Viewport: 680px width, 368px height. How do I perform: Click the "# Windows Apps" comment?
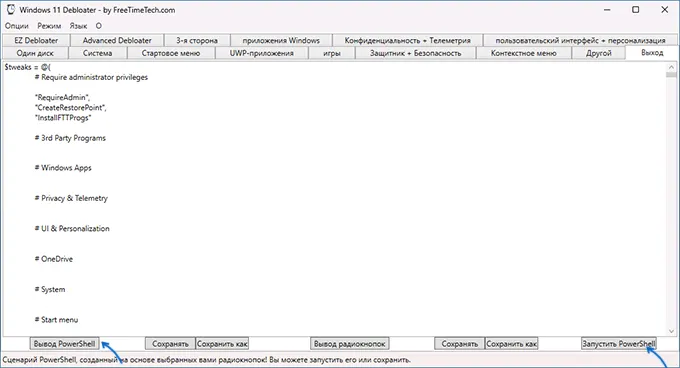coord(63,168)
